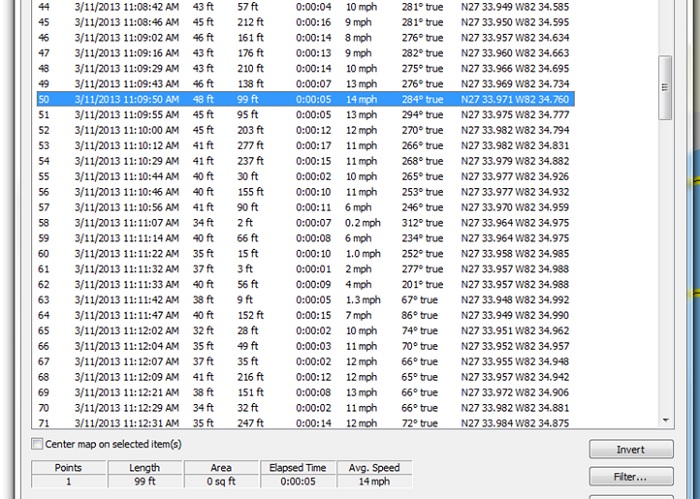The image size is (700, 499).
Task: Click the Area summary value 0 sq ft
Action: (x=221, y=482)
